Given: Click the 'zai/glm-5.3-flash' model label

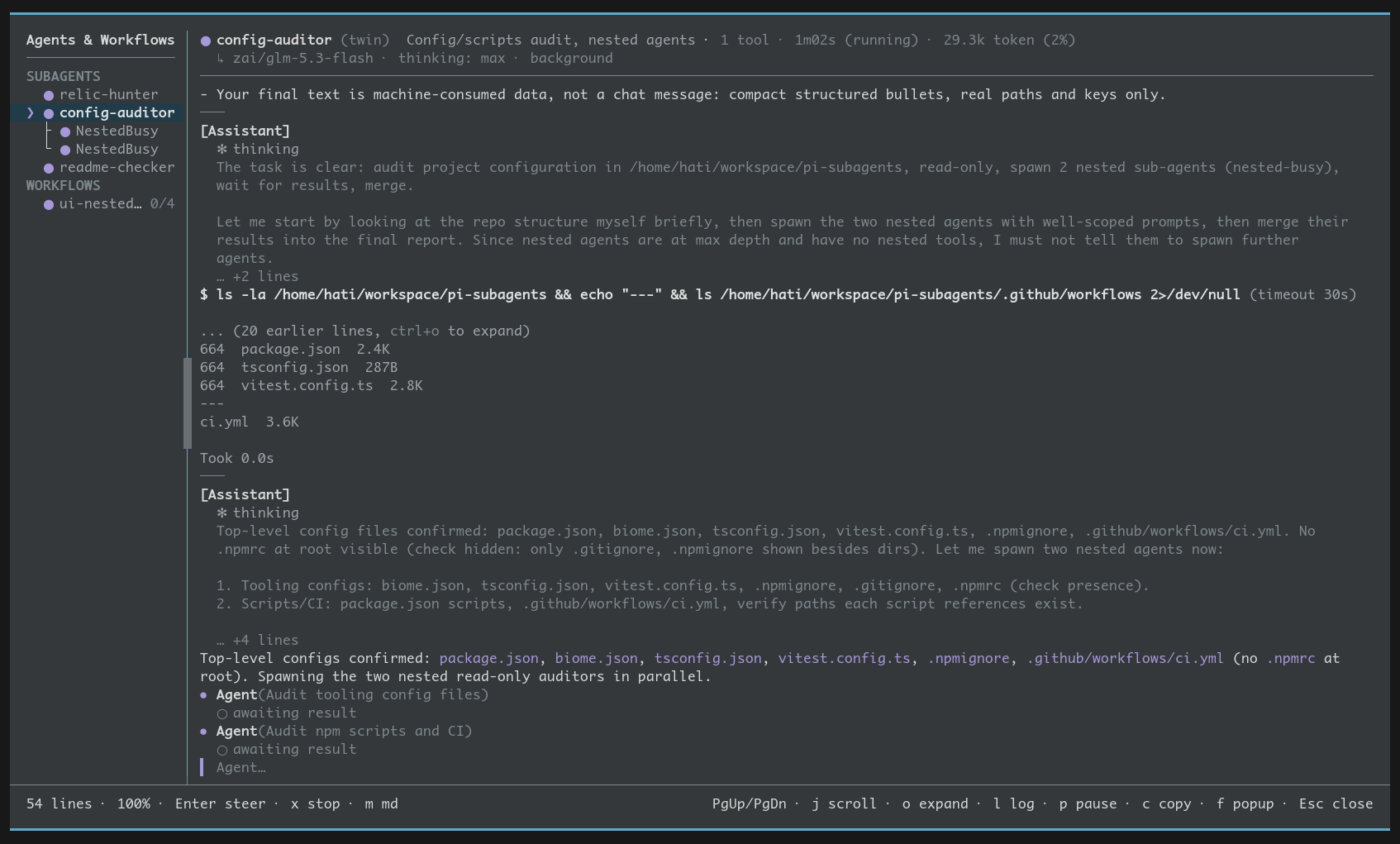Looking at the screenshot, I should 302,58.
